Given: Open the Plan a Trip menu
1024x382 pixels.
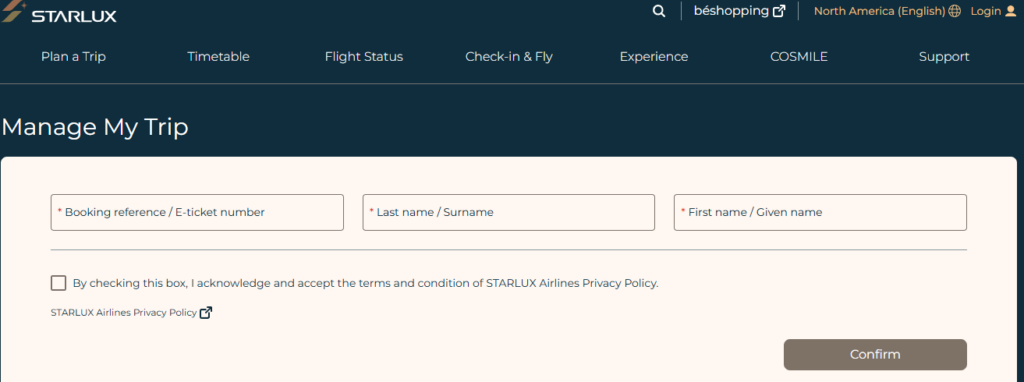Looking at the screenshot, I should click(x=73, y=57).
